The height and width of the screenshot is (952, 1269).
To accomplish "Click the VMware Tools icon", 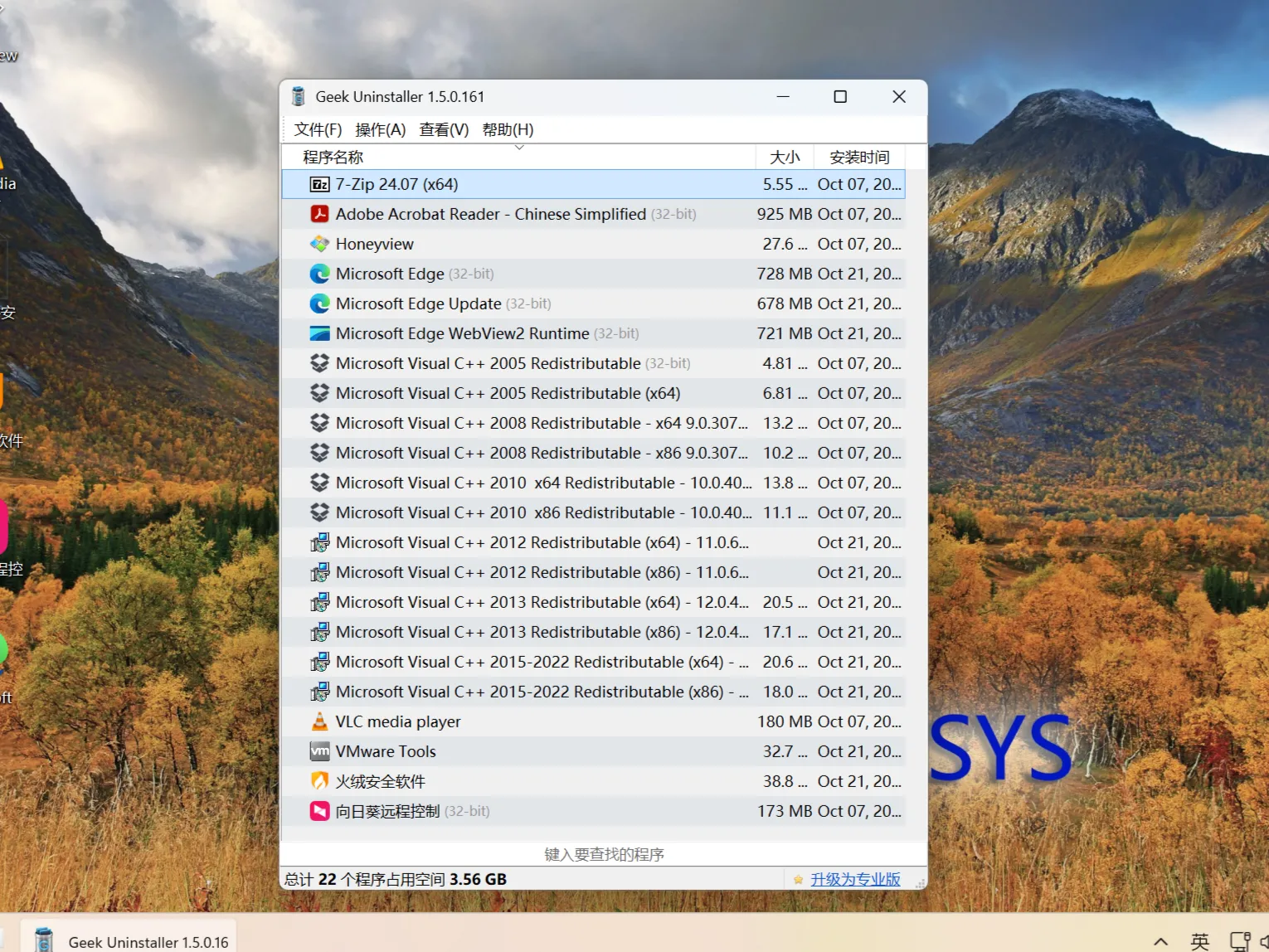I will (x=319, y=751).
